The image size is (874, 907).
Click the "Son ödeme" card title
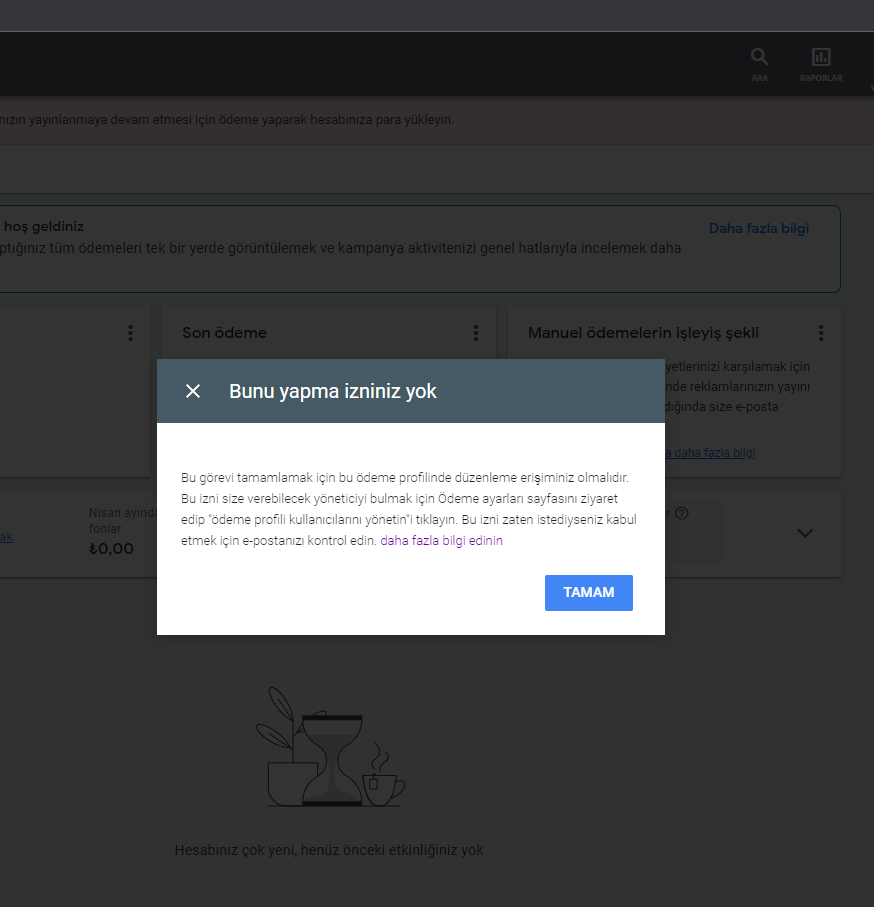coord(224,333)
